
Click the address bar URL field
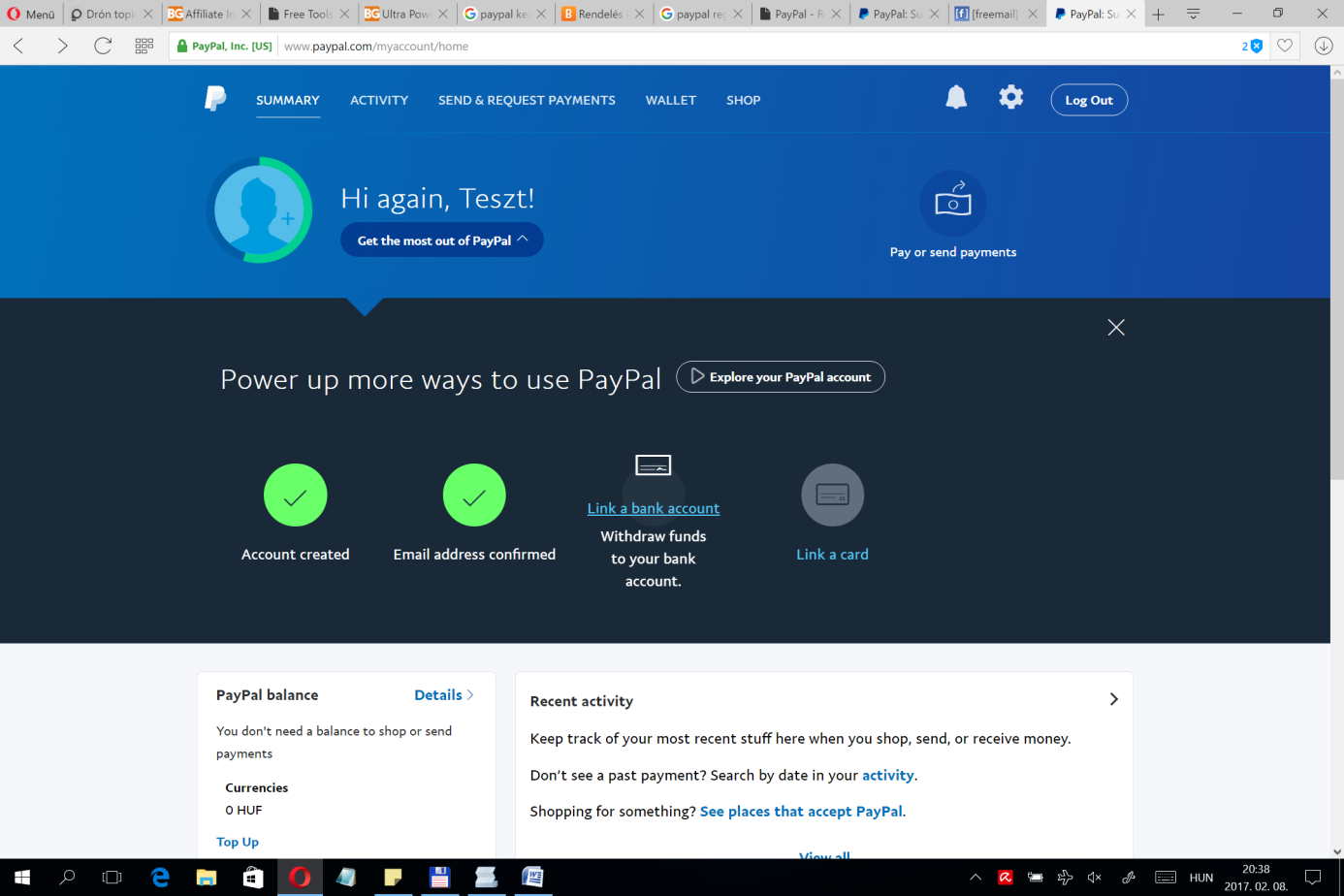coord(756,46)
